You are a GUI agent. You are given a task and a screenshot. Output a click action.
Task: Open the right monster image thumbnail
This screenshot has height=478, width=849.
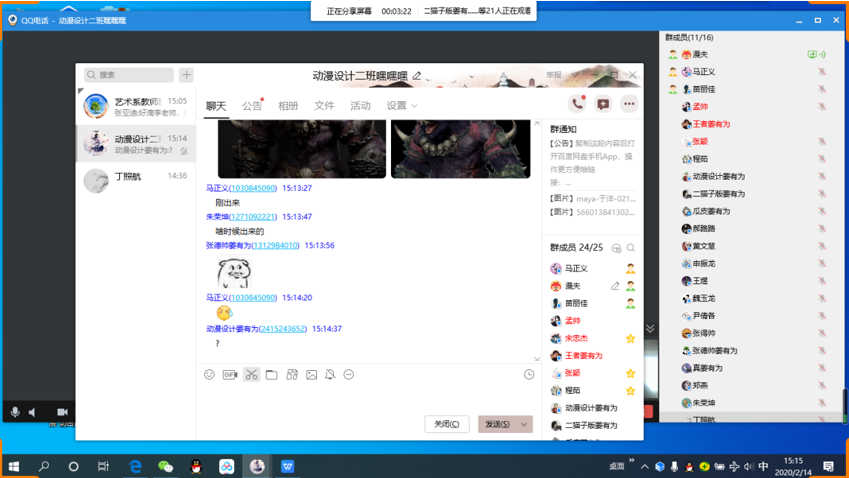[461, 149]
